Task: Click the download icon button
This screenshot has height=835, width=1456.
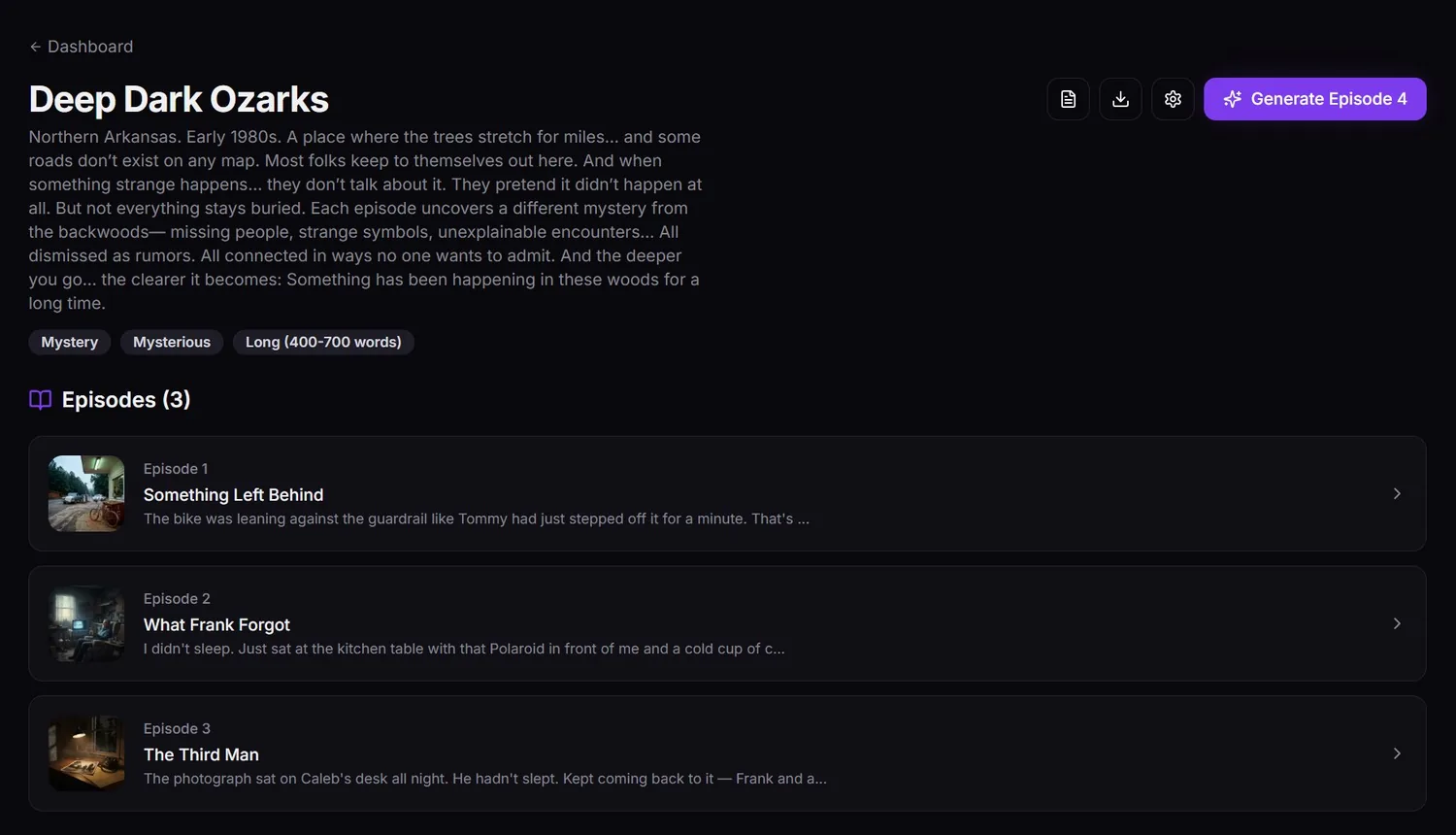Action: point(1120,99)
